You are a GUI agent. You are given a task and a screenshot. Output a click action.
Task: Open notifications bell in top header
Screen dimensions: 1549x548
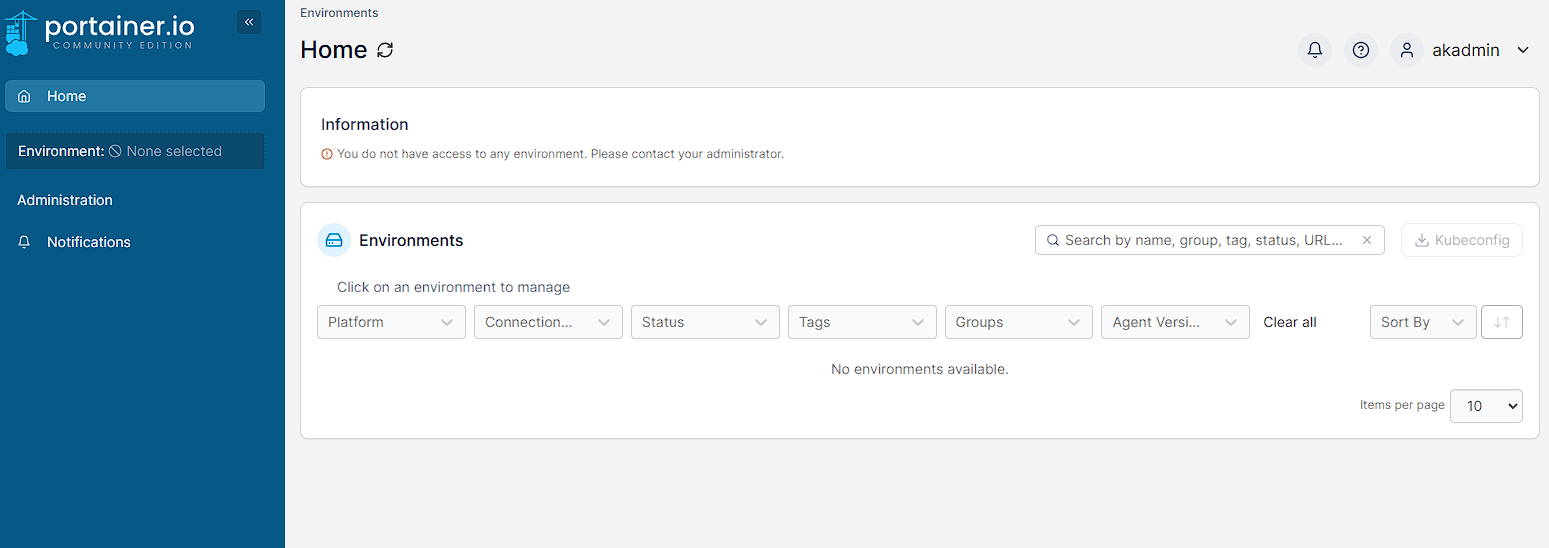click(1315, 50)
